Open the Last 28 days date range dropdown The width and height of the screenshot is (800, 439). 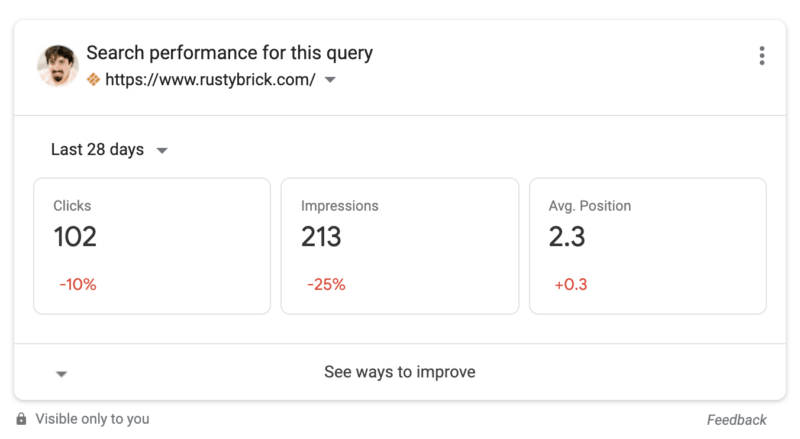(x=109, y=150)
